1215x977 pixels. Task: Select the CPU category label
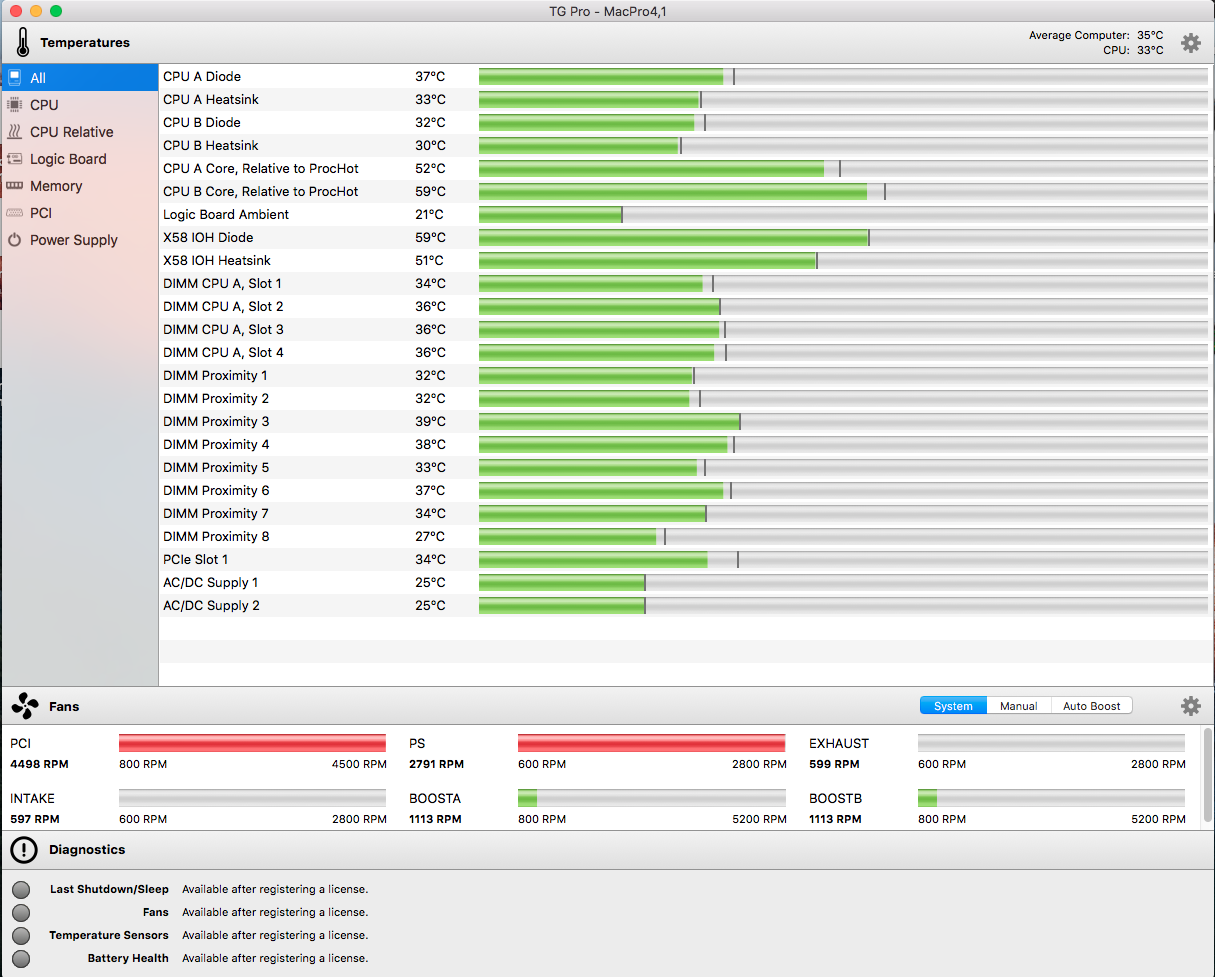point(44,105)
